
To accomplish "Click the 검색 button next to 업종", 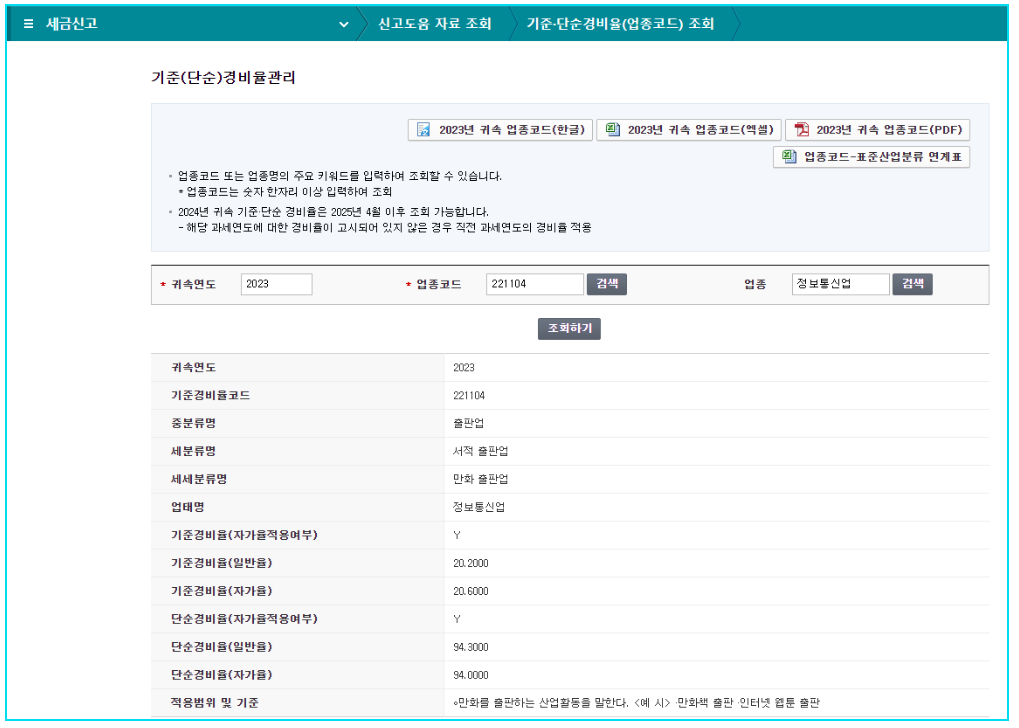I will [x=911, y=284].
